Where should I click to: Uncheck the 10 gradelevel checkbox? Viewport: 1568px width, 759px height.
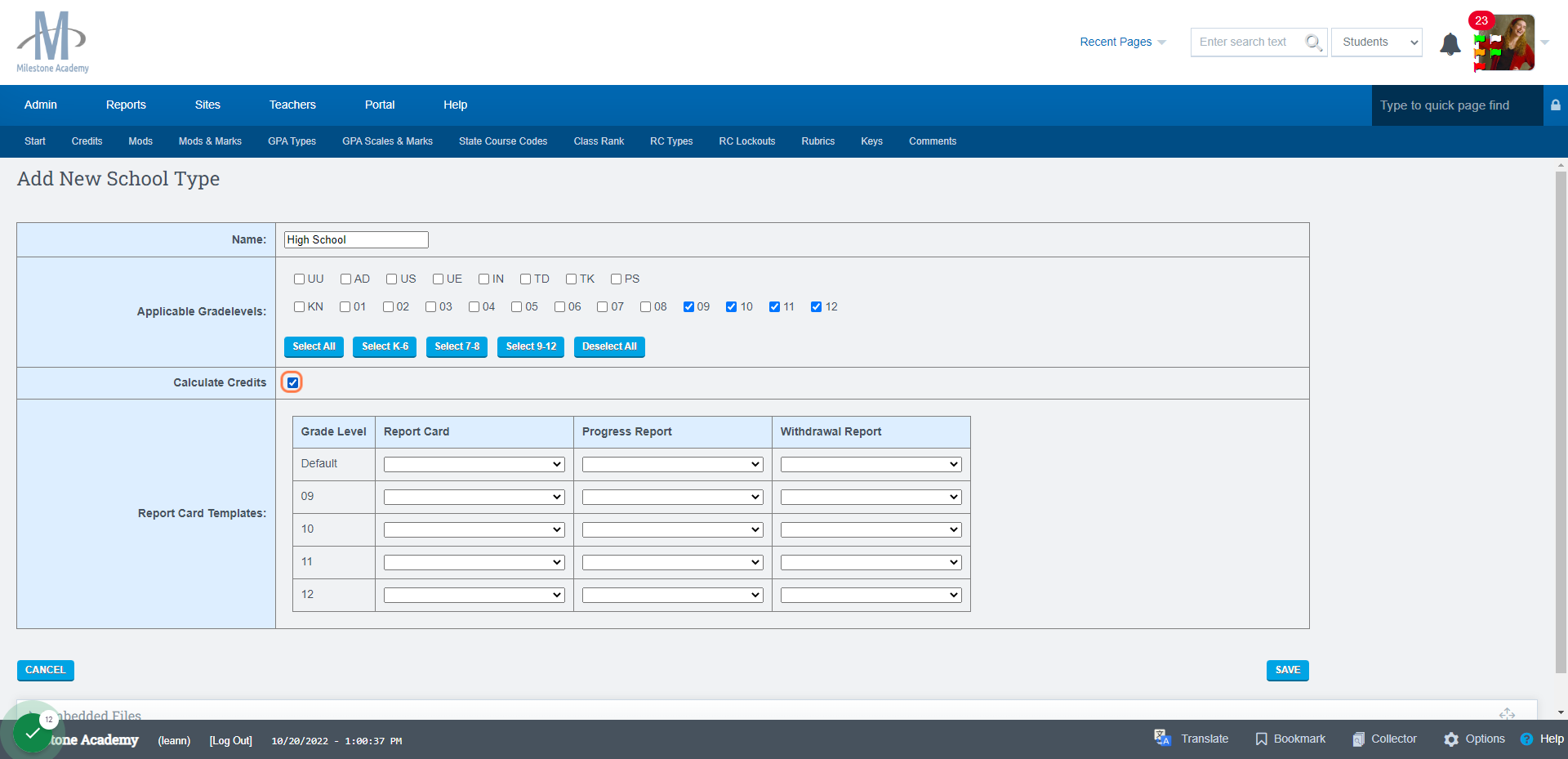(x=731, y=306)
